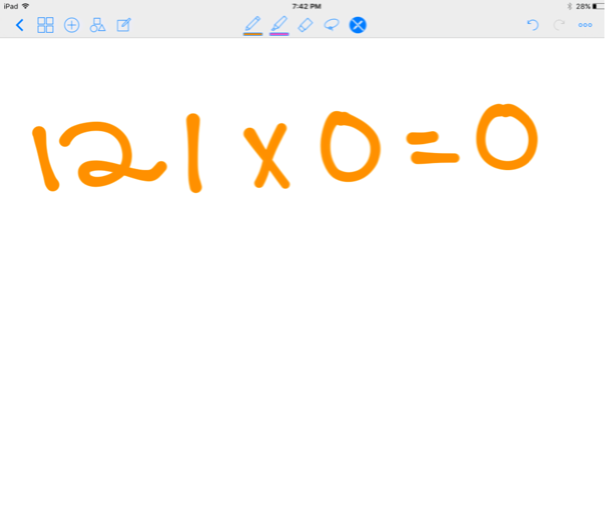The width and height of the screenshot is (605, 518).
Task: Open the three-dots more options menu
Action: 586,25
